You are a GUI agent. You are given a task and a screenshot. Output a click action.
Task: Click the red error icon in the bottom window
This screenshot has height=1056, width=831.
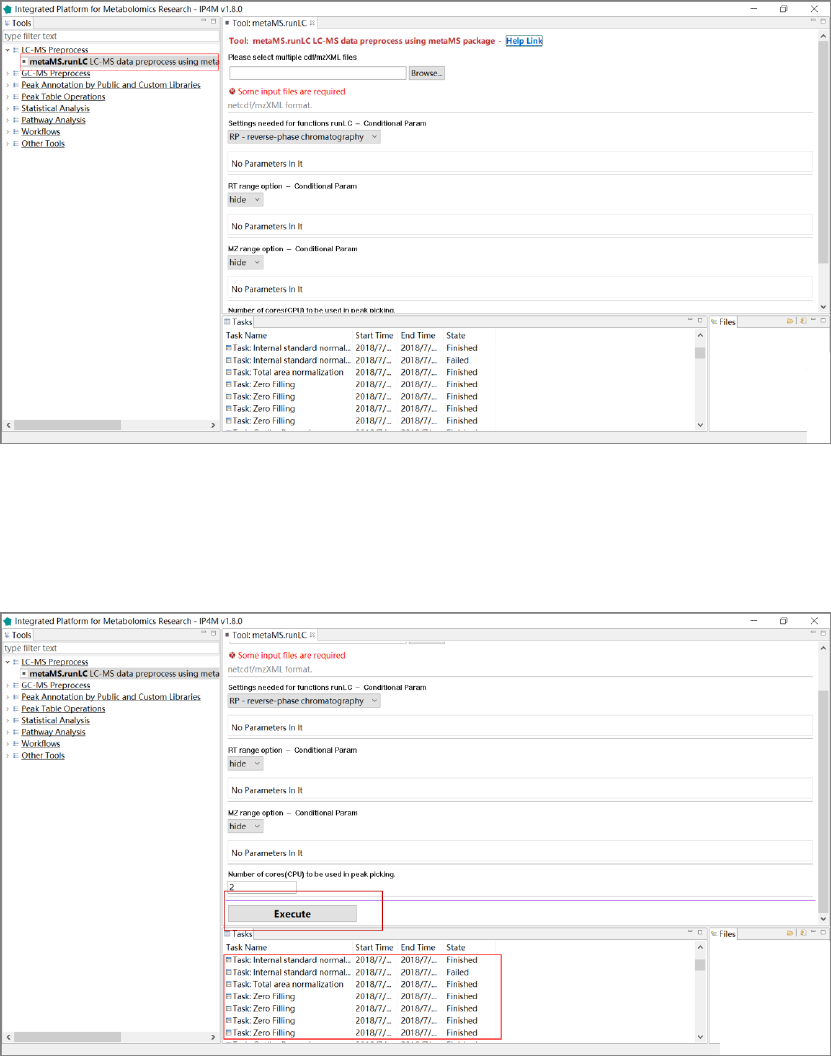click(232, 655)
